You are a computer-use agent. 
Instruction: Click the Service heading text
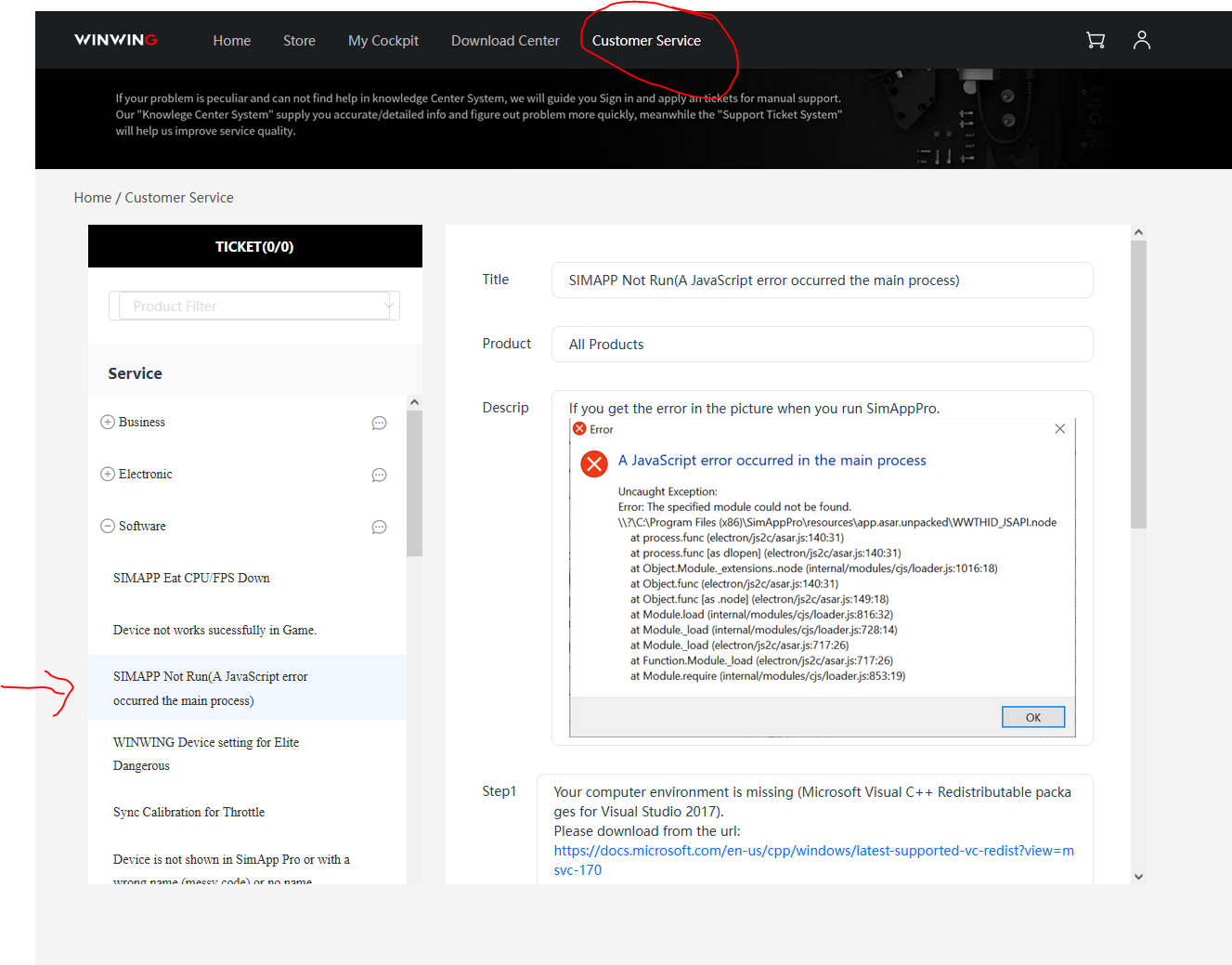pyautogui.click(x=135, y=373)
